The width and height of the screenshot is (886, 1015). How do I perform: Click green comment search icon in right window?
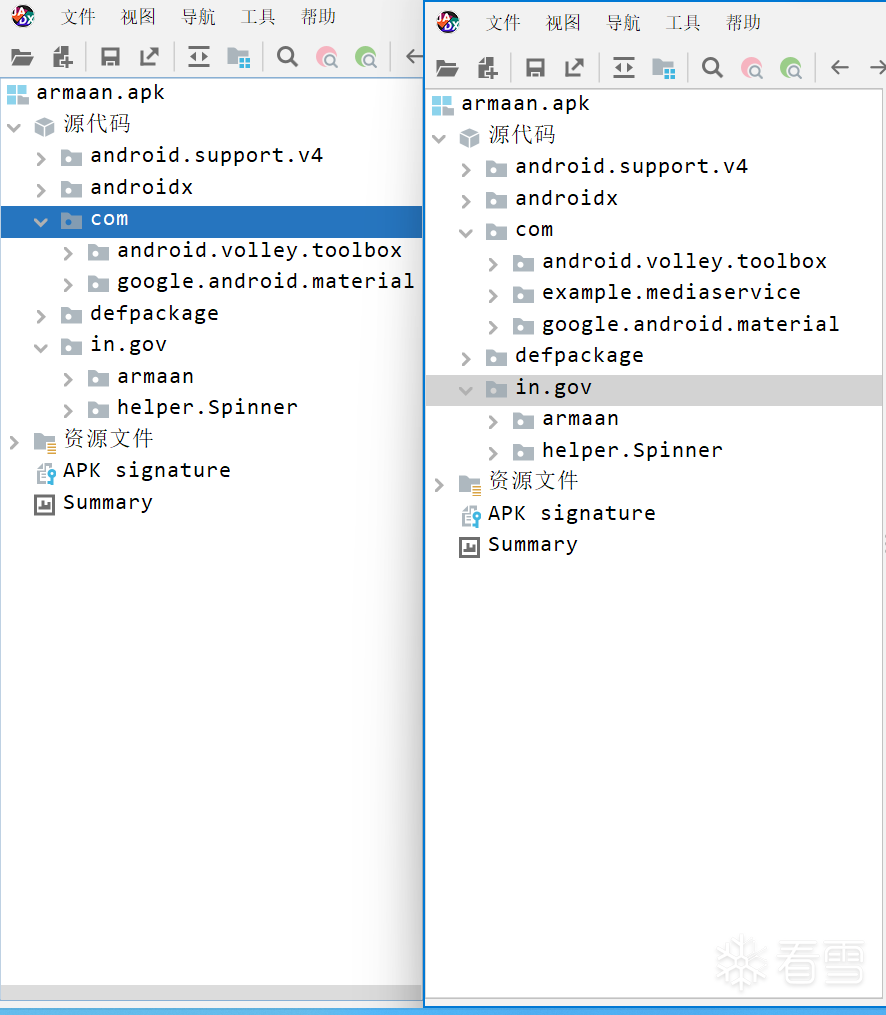pyautogui.click(x=791, y=68)
